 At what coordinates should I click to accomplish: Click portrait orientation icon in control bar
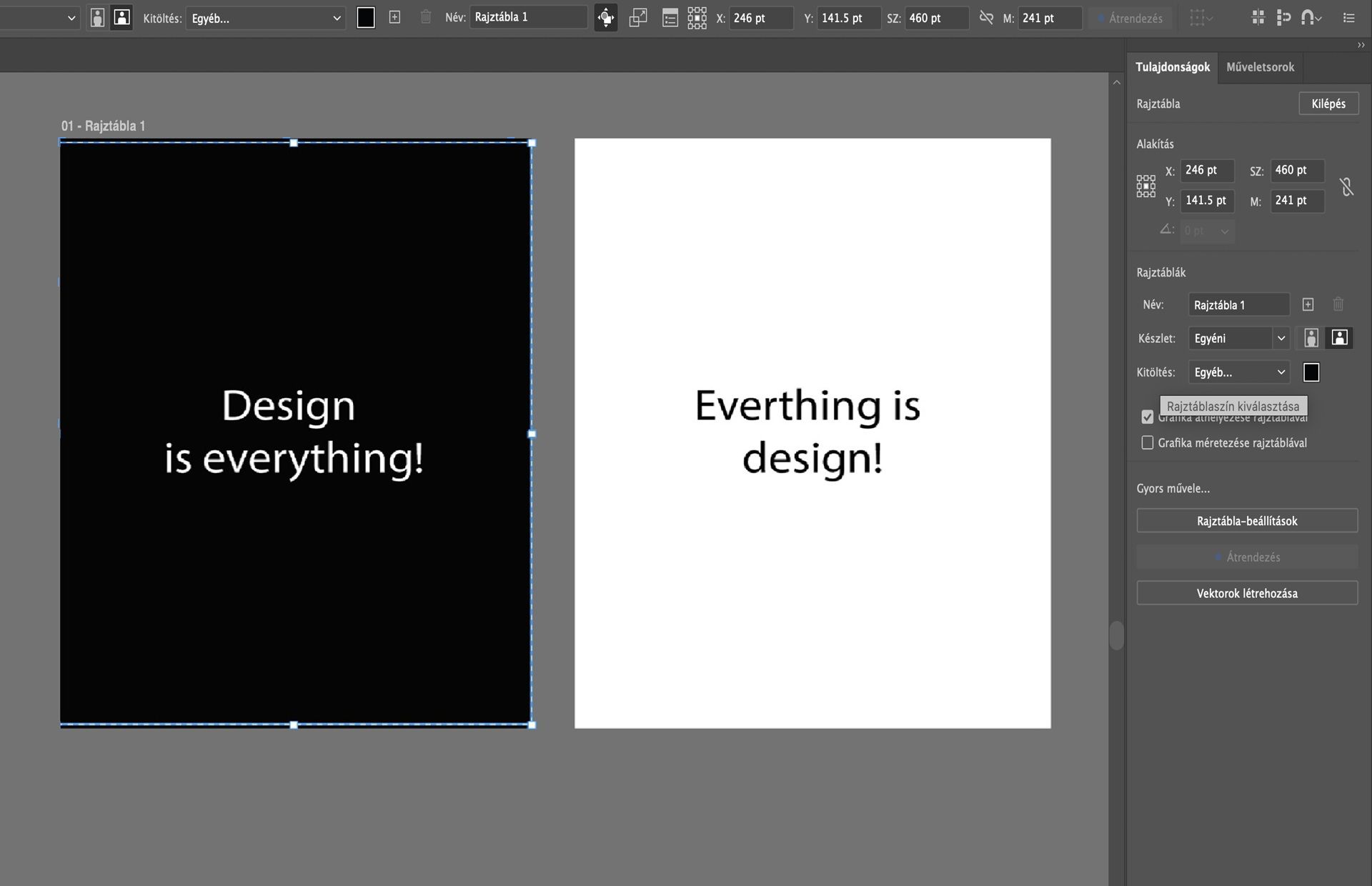click(x=97, y=18)
